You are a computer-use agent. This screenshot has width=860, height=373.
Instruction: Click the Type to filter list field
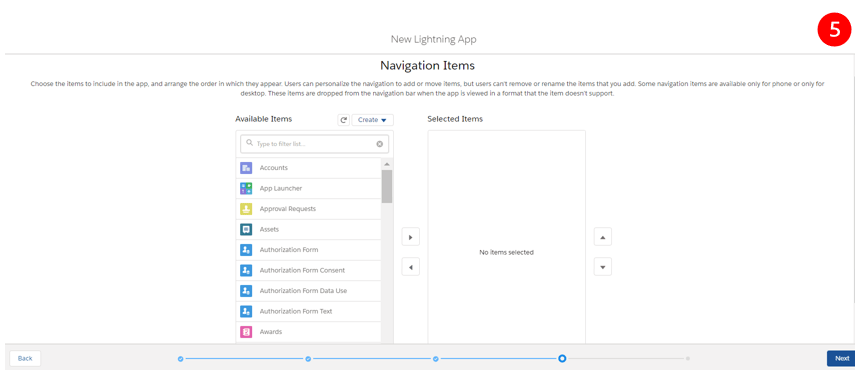(x=314, y=144)
